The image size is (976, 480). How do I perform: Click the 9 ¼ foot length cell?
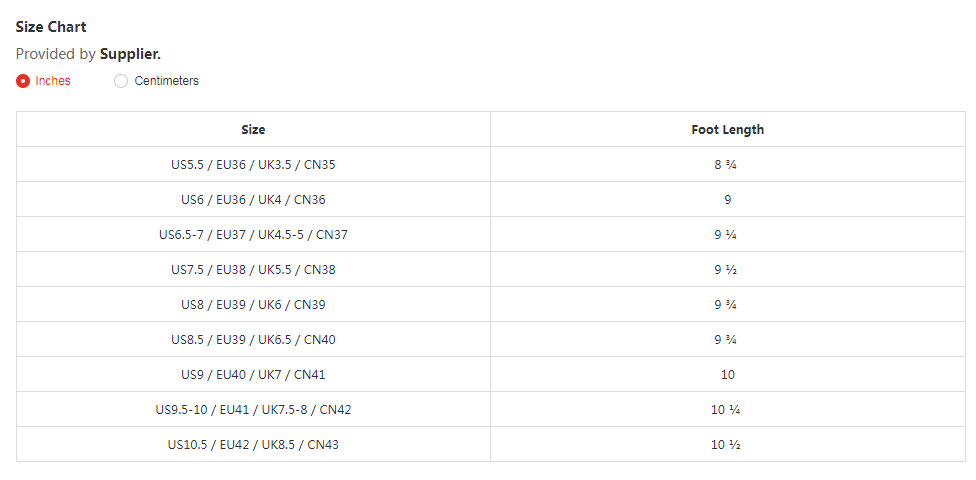[x=727, y=235]
